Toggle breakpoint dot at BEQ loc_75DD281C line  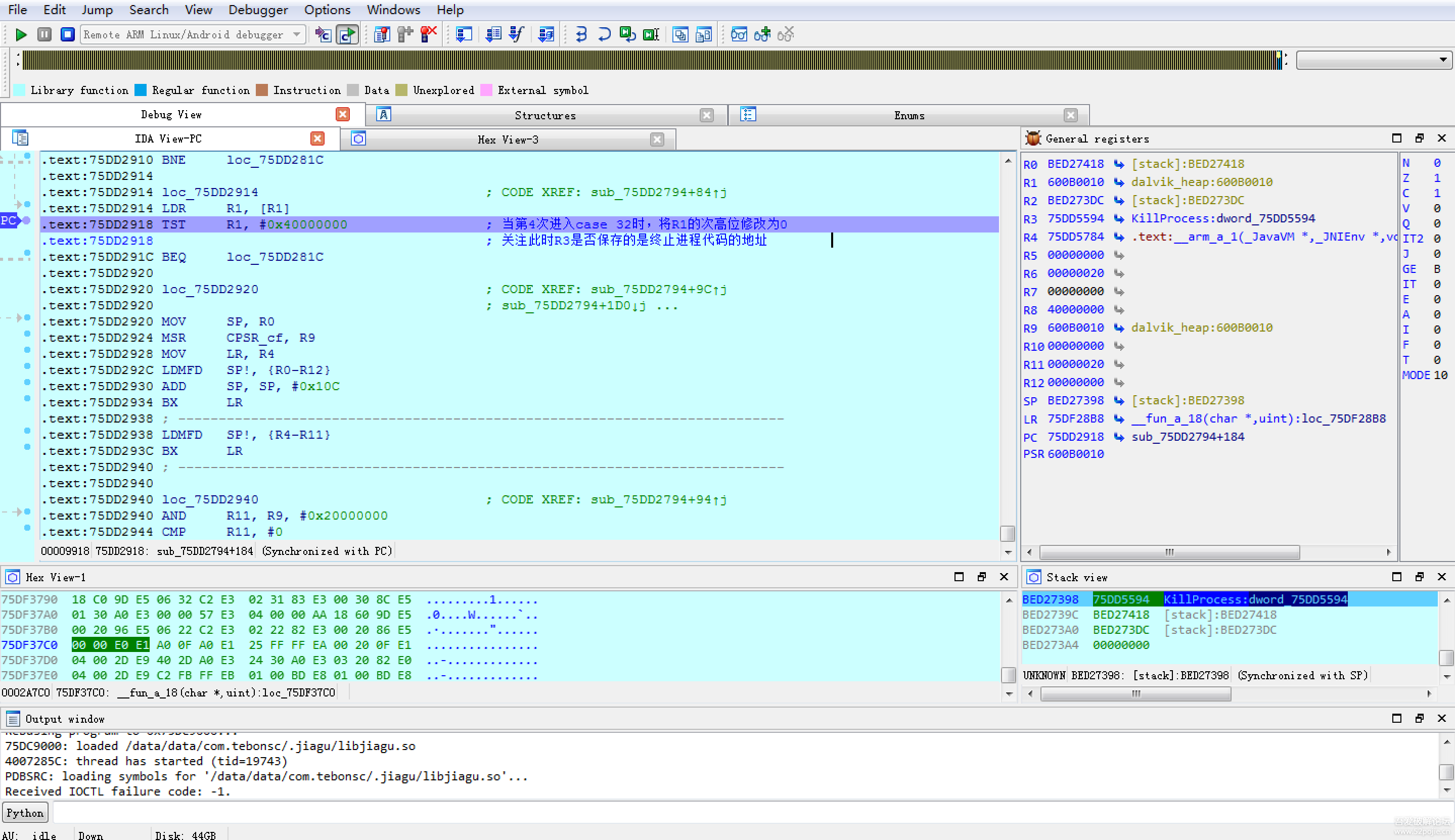(x=26, y=253)
